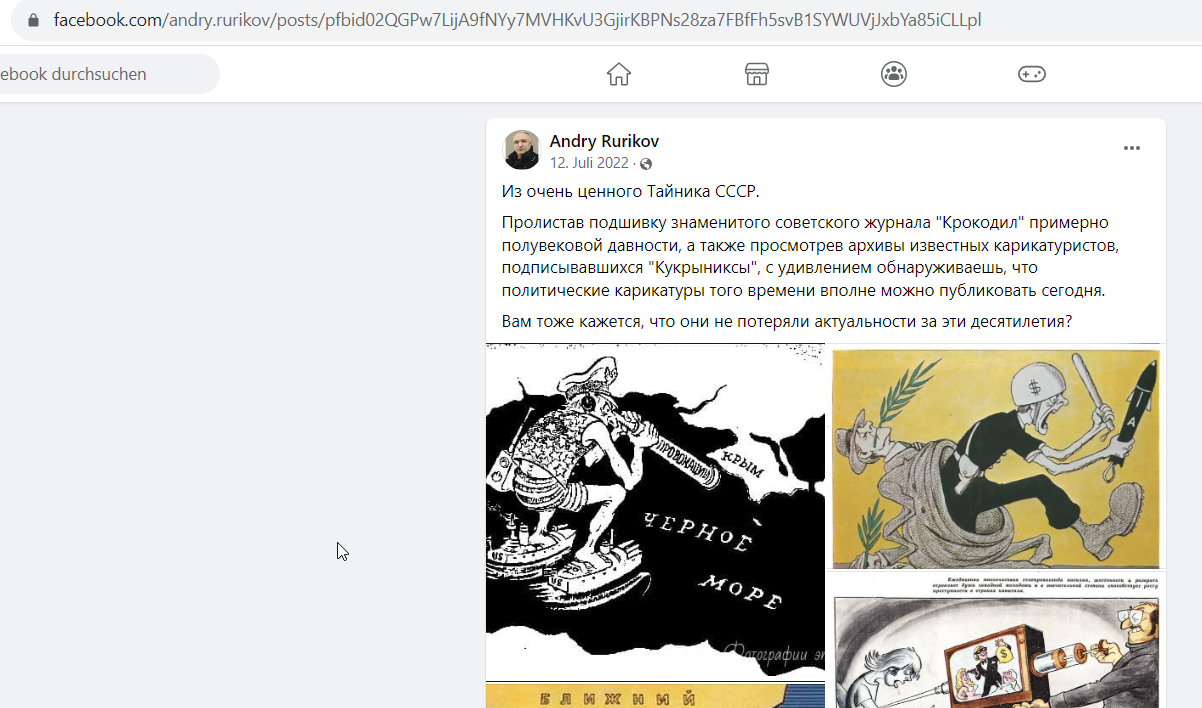Open the Groups icon in top navigation
1202x708 pixels.
tap(894, 74)
